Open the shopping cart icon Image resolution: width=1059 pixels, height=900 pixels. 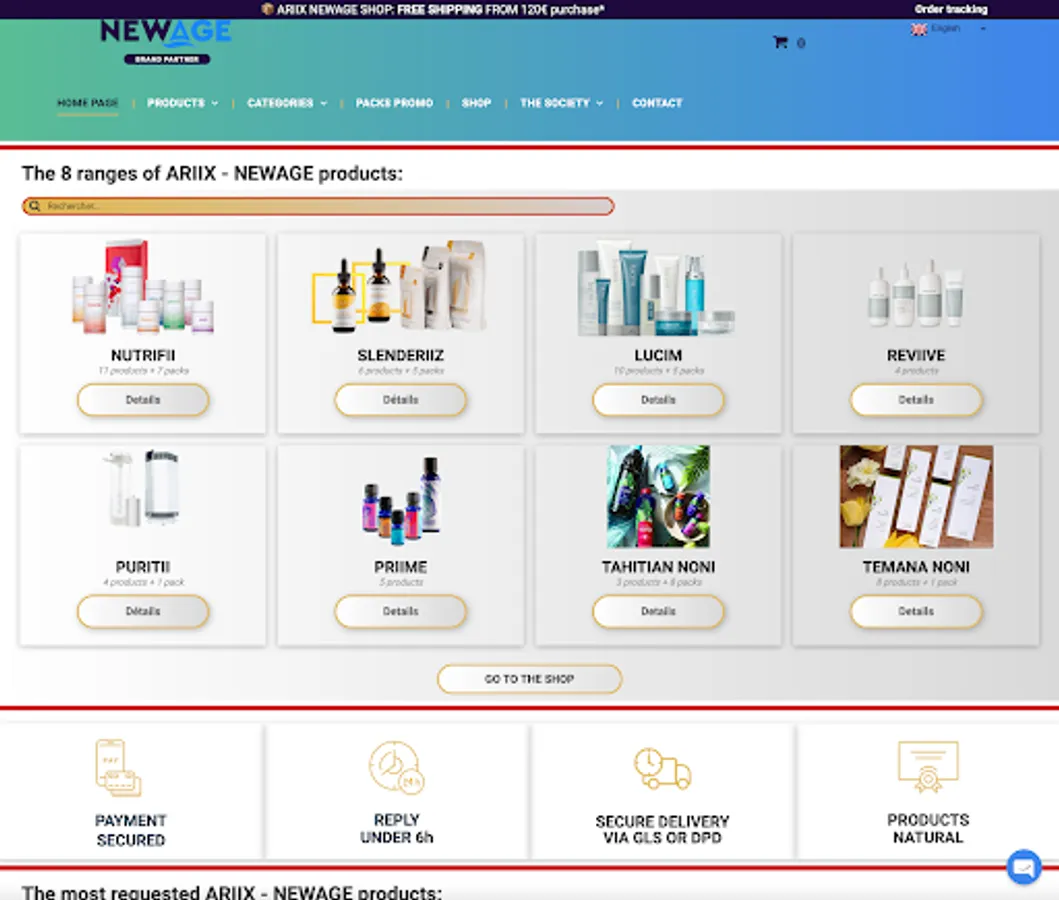[780, 43]
